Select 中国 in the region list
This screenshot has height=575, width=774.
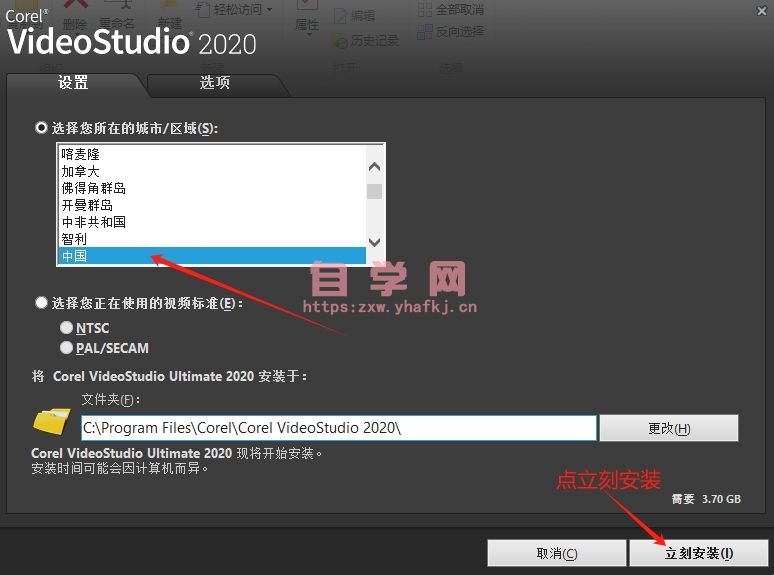(75, 257)
